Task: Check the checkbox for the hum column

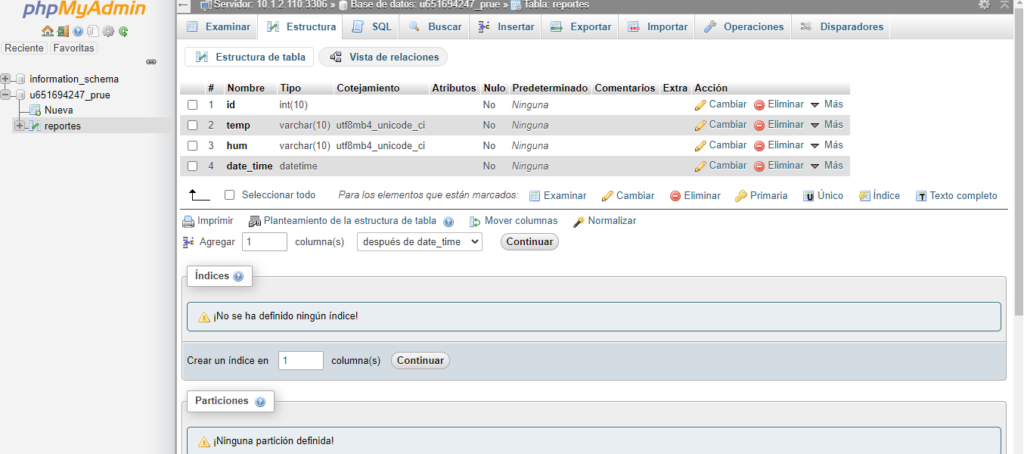Action: [x=193, y=146]
